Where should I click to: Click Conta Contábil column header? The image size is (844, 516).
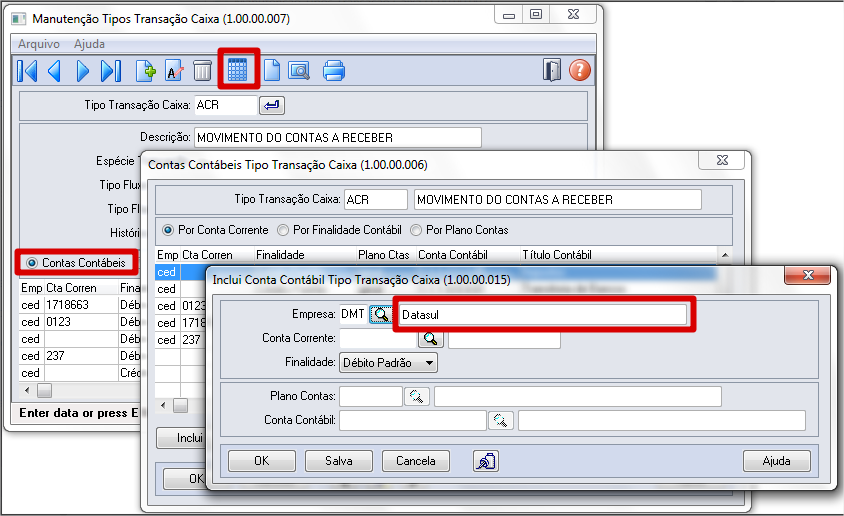tap(453, 255)
